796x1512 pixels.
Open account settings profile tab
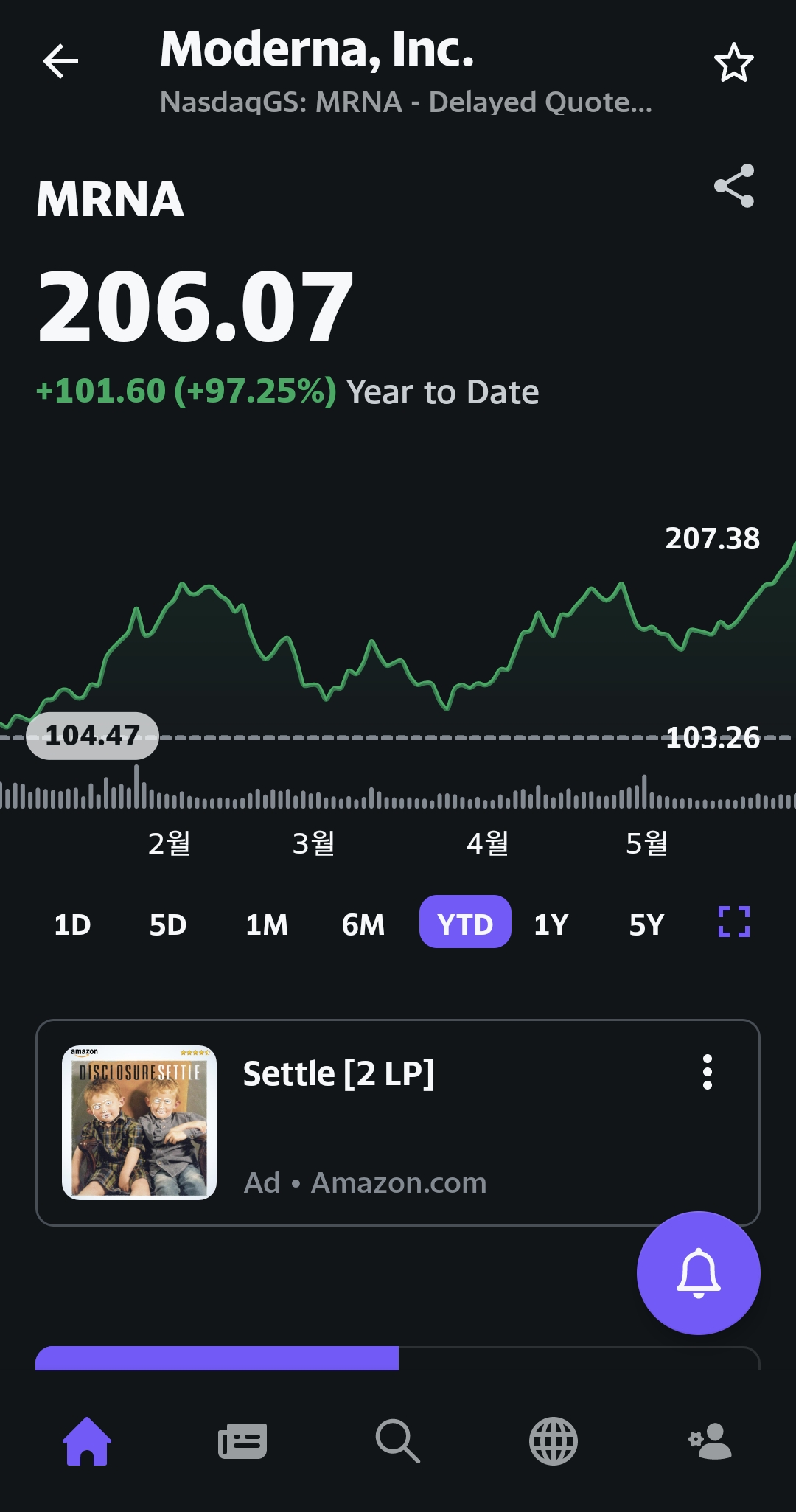710,1441
